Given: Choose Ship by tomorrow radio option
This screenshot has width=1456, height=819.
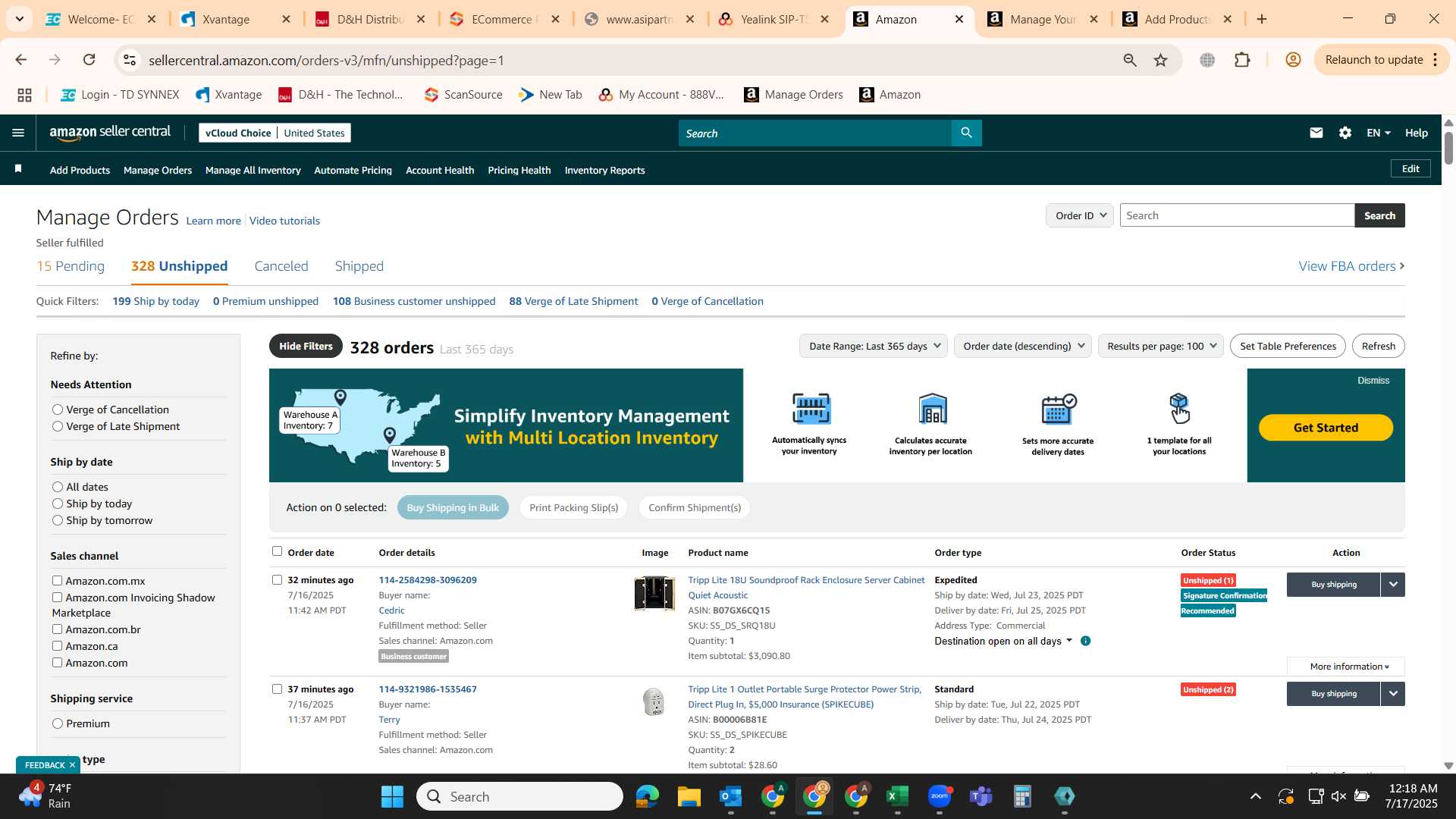Looking at the screenshot, I should (x=58, y=520).
